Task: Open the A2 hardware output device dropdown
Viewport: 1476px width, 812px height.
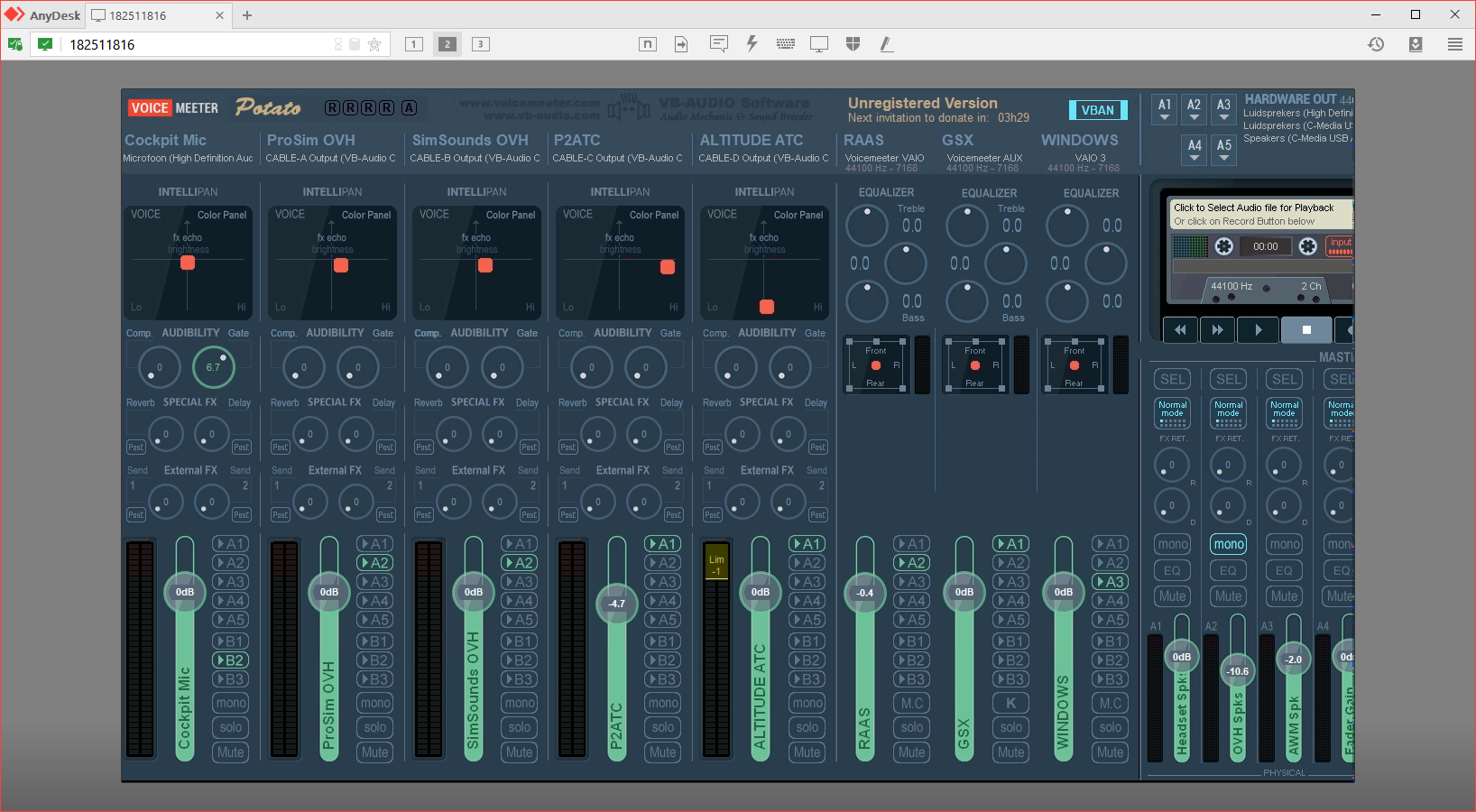Action: pyautogui.click(x=1194, y=110)
